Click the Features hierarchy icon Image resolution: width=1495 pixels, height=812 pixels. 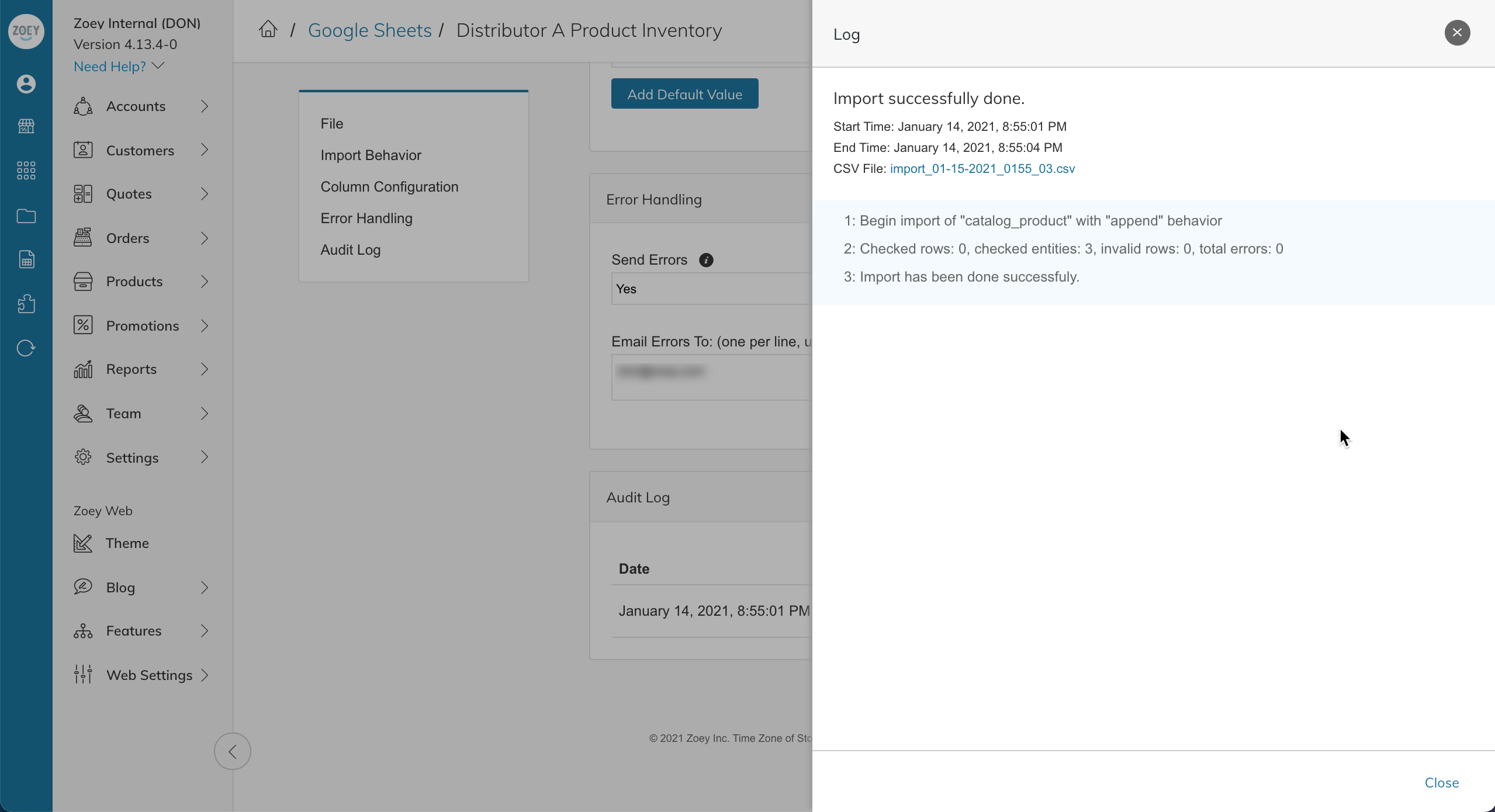pos(83,631)
